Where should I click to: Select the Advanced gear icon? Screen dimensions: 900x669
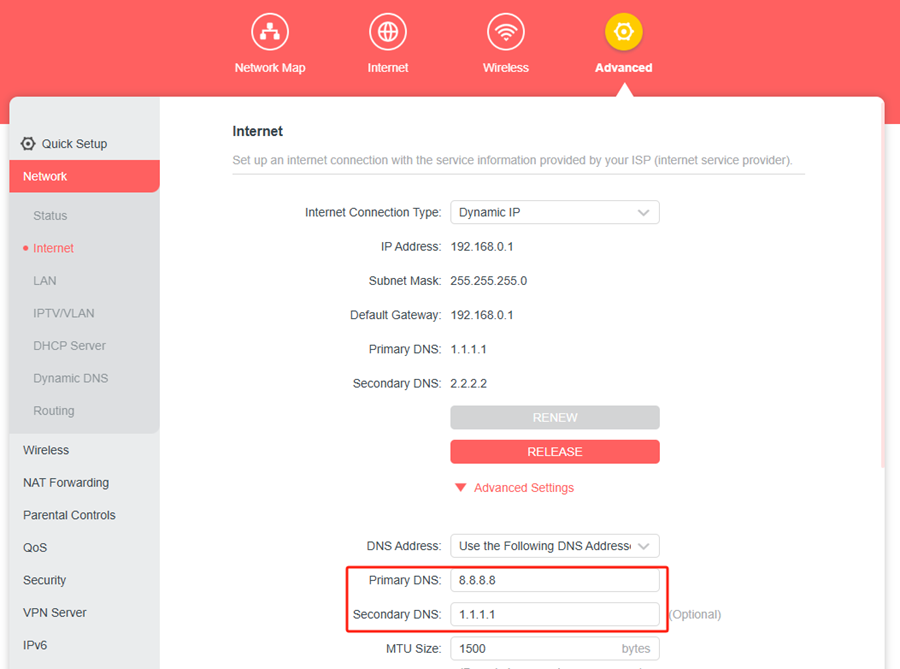(x=623, y=32)
